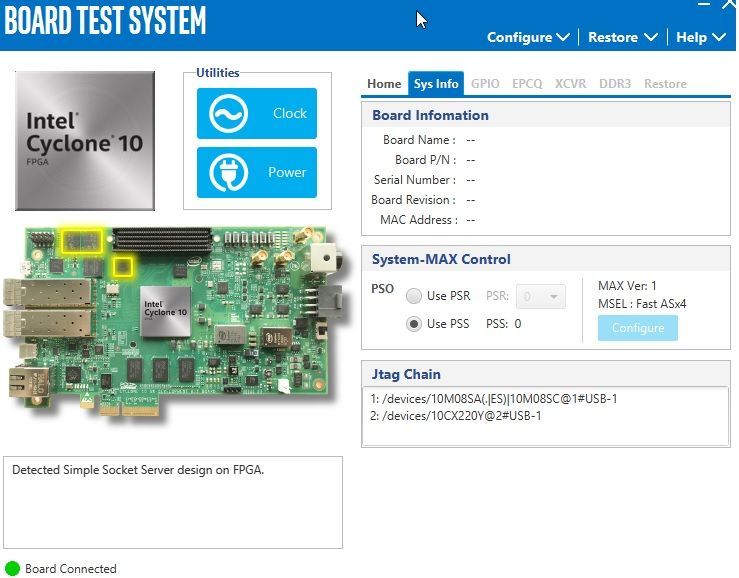Click the Configure button in System-MAX Control

[x=638, y=328]
